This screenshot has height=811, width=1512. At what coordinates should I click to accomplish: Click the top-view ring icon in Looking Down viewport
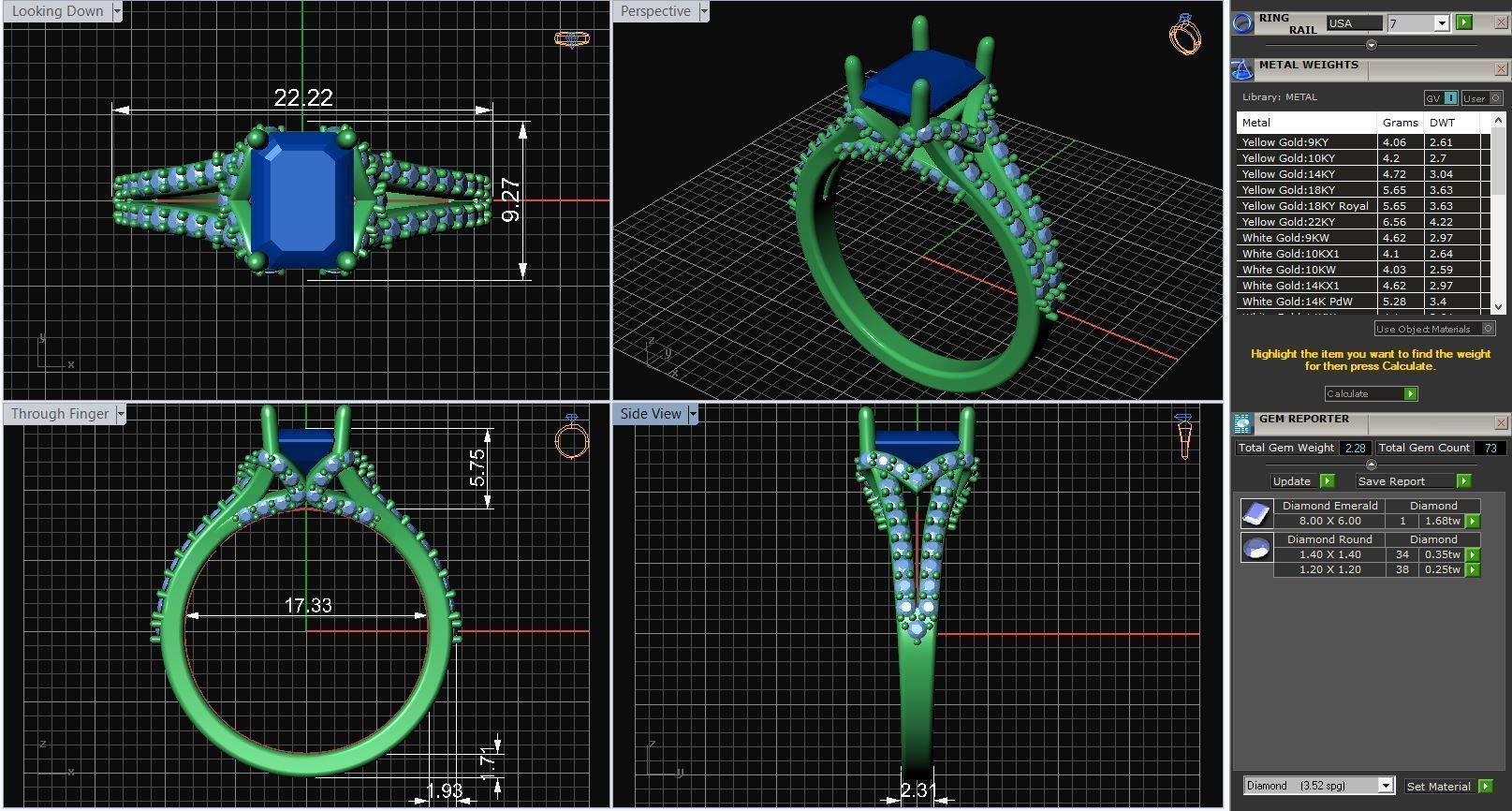tap(571, 39)
